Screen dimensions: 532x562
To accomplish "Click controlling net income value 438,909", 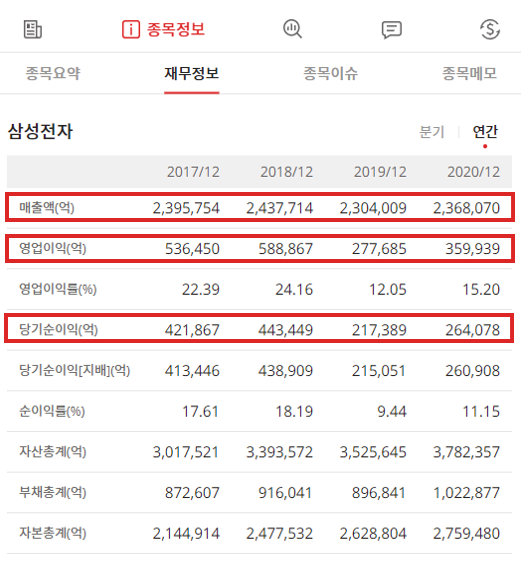I will (286, 371).
